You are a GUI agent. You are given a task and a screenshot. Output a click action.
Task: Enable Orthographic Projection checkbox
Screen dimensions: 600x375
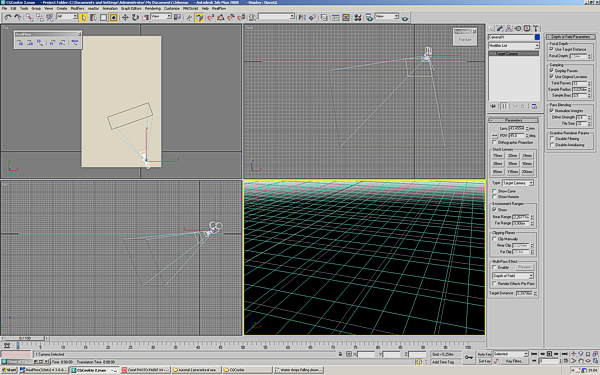click(x=494, y=142)
